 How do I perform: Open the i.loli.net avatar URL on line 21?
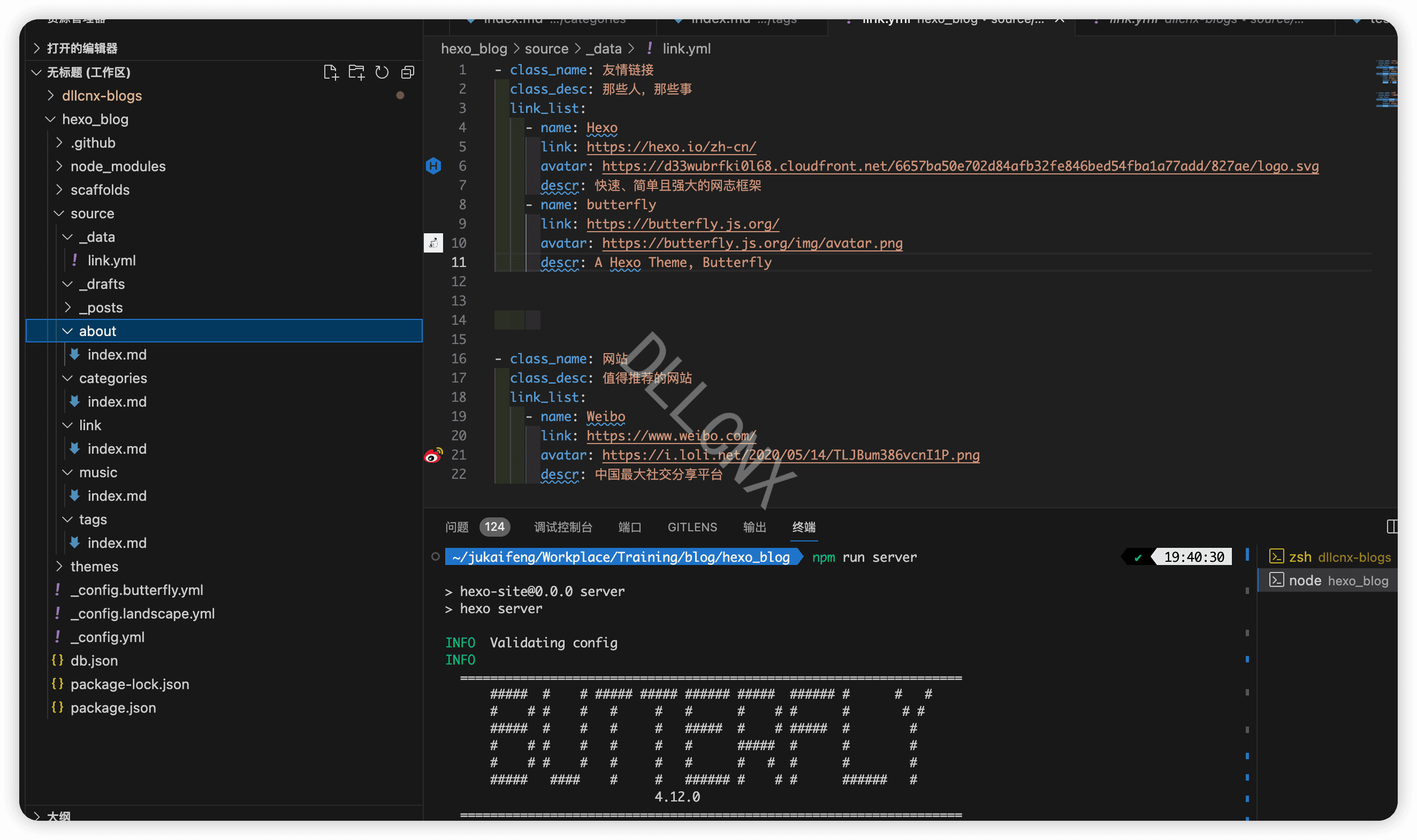pos(790,455)
